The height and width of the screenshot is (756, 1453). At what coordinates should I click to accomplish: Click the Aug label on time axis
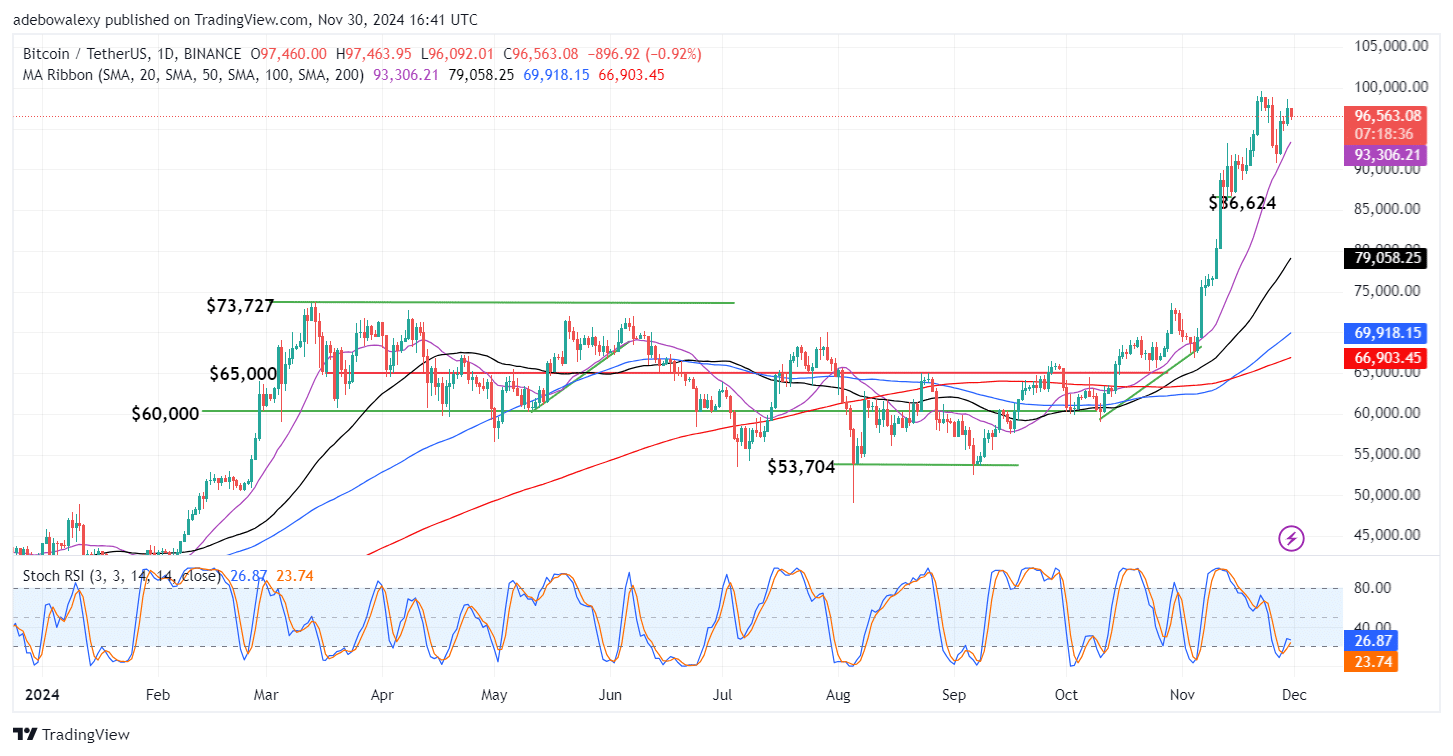pos(840,695)
